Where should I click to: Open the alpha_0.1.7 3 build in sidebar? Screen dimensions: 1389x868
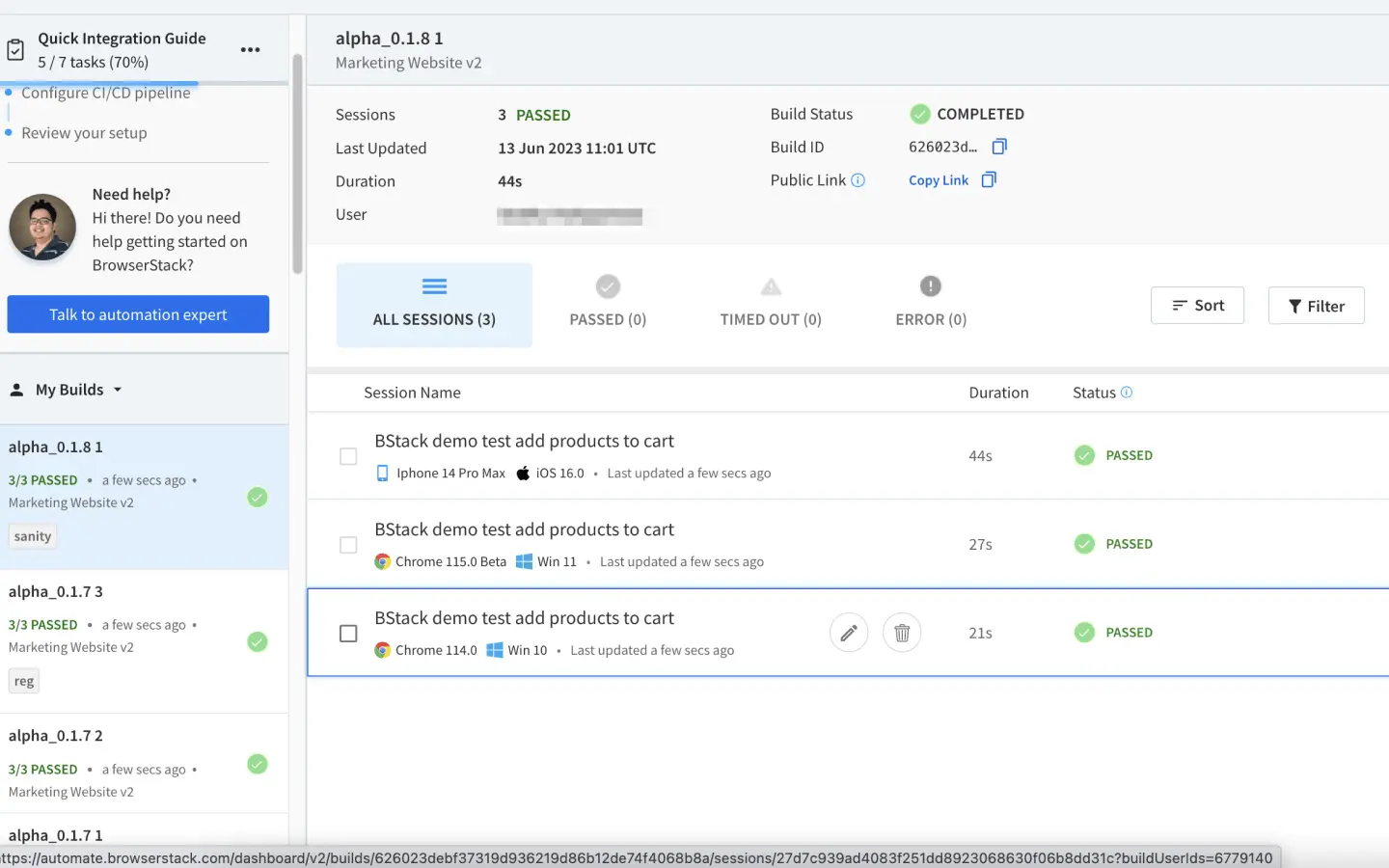(56, 591)
